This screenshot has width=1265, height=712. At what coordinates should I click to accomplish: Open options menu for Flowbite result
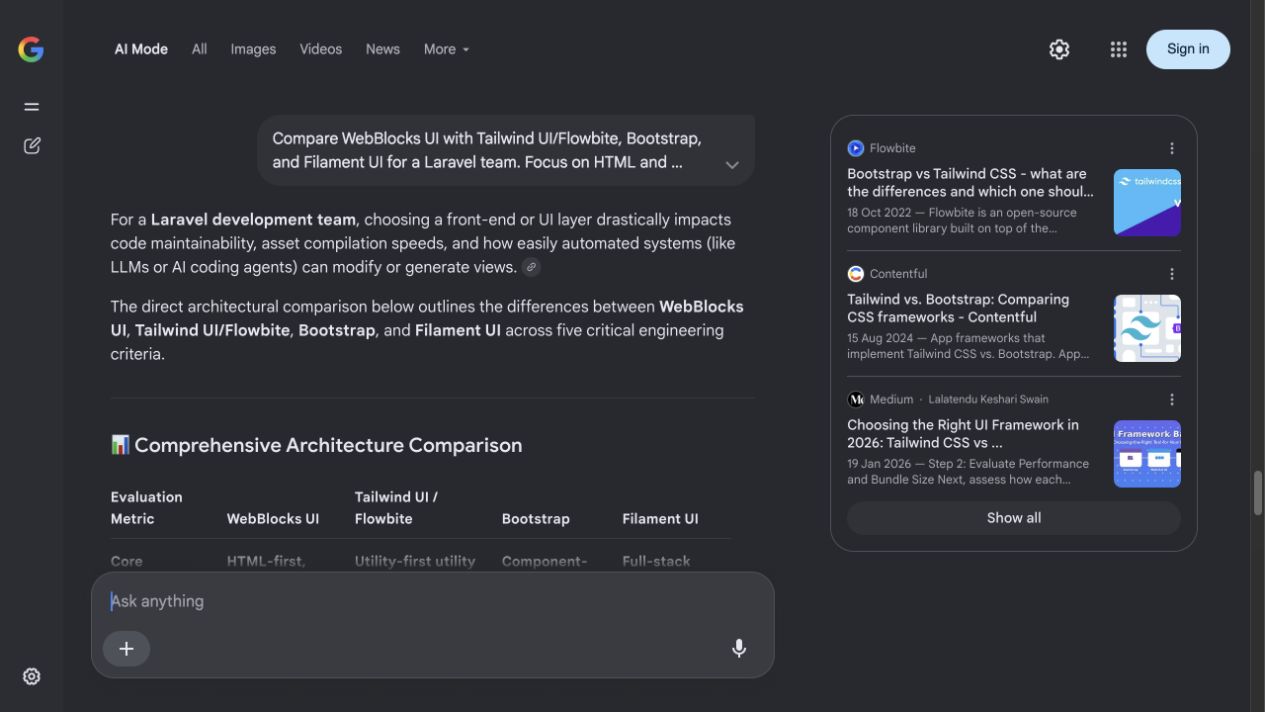[x=1172, y=148]
